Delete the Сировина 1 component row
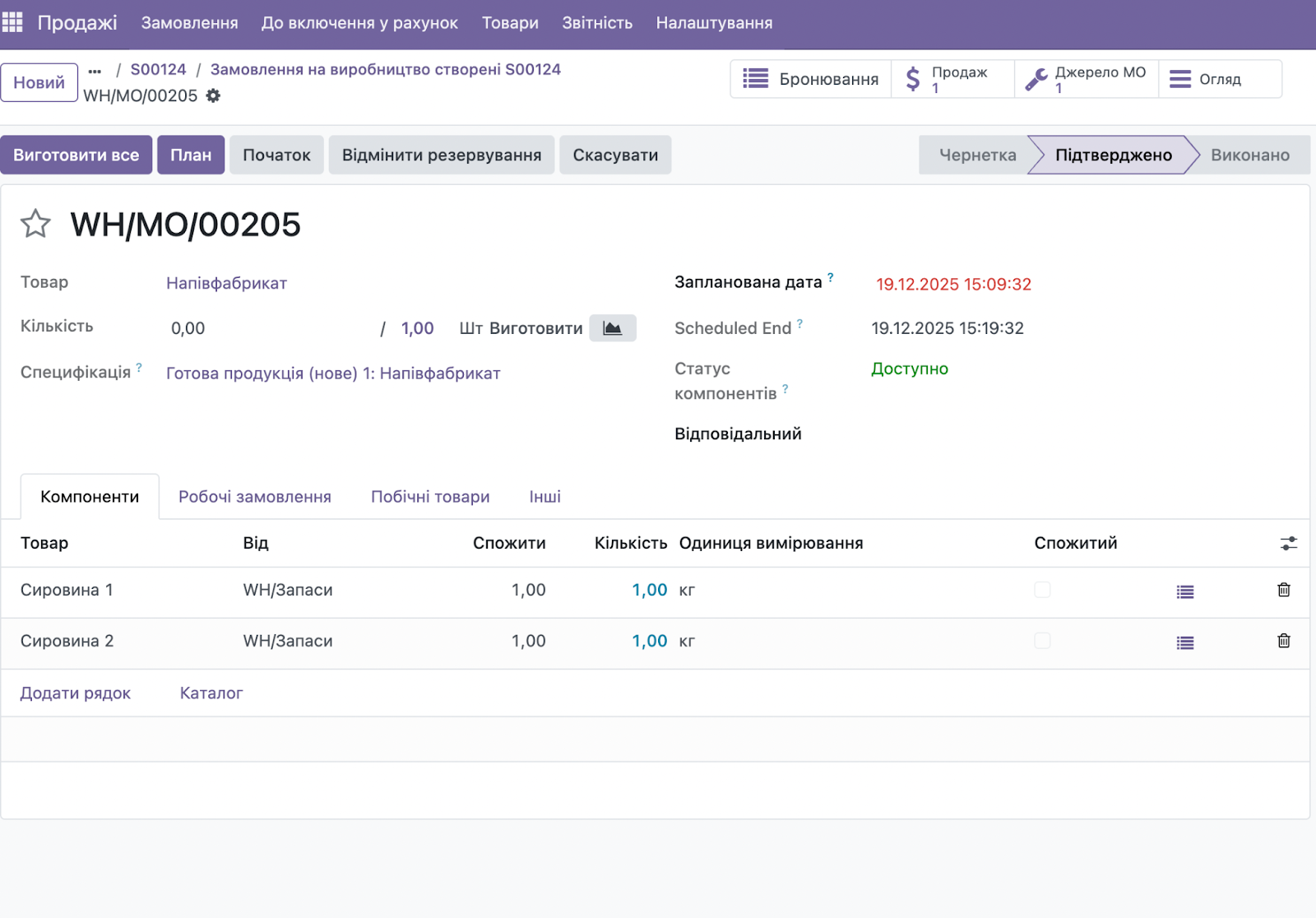This screenshot has height=918, width=1316. click(x=1283, y=590)
